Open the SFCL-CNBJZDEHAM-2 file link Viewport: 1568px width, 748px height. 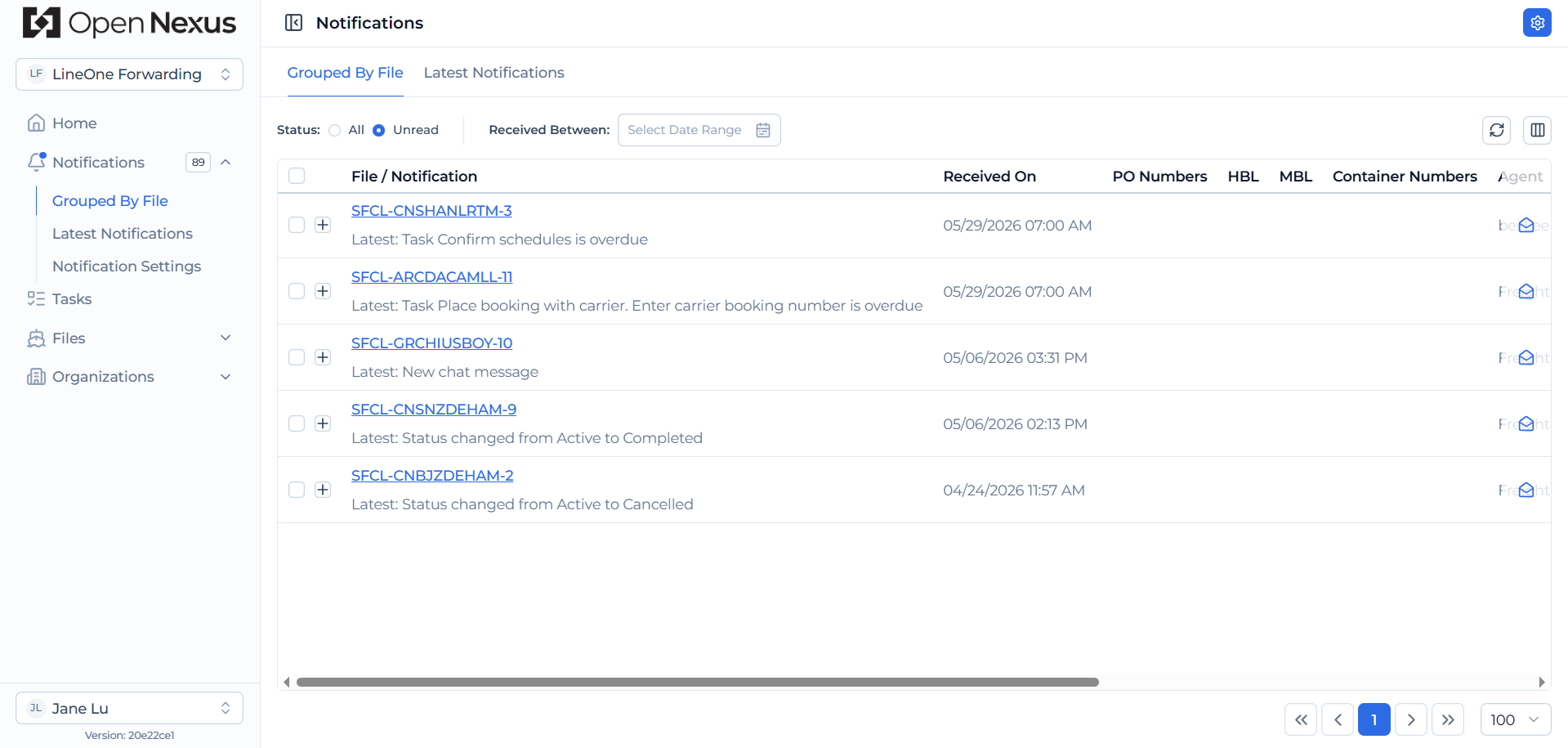(x=432, y=476)
